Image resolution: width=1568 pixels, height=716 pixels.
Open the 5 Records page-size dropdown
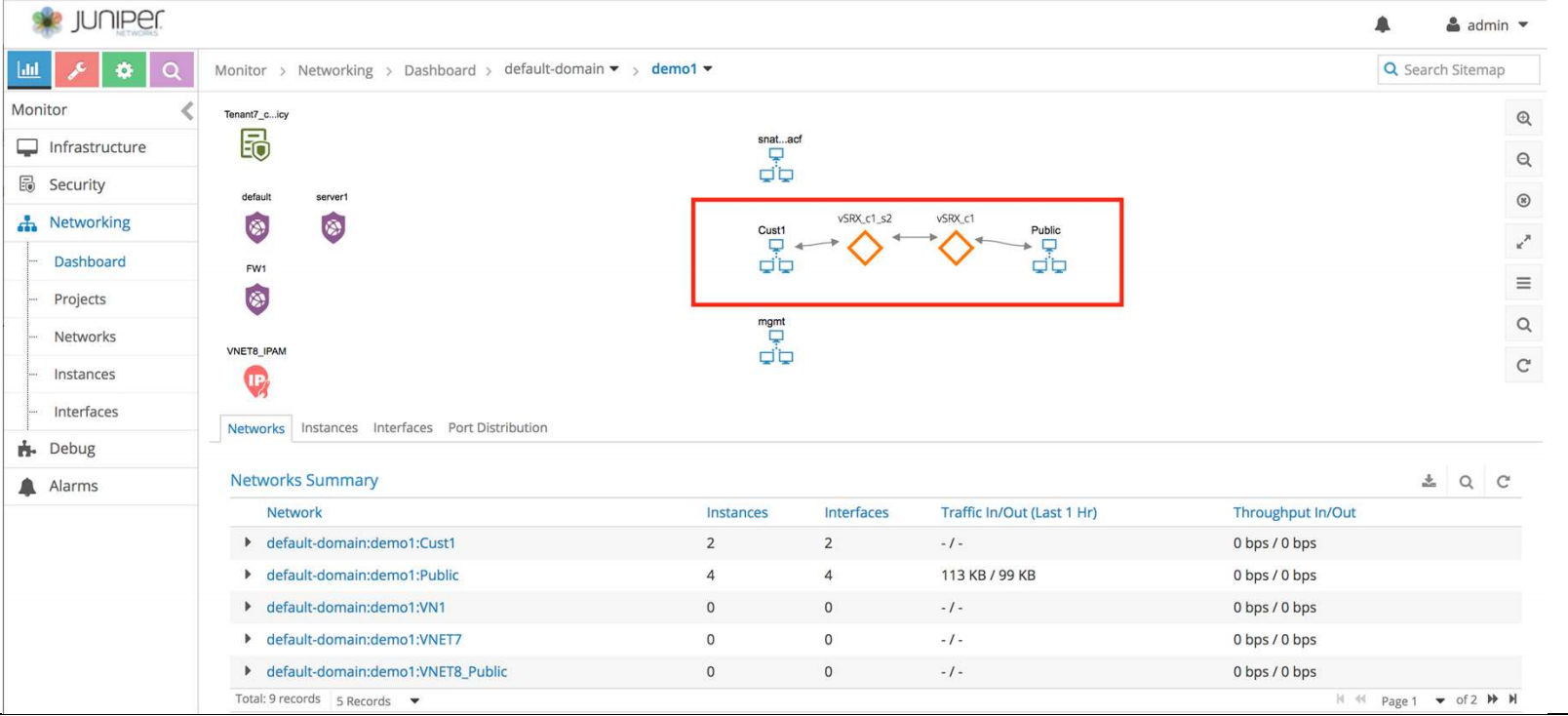click(x=377, y=700)
